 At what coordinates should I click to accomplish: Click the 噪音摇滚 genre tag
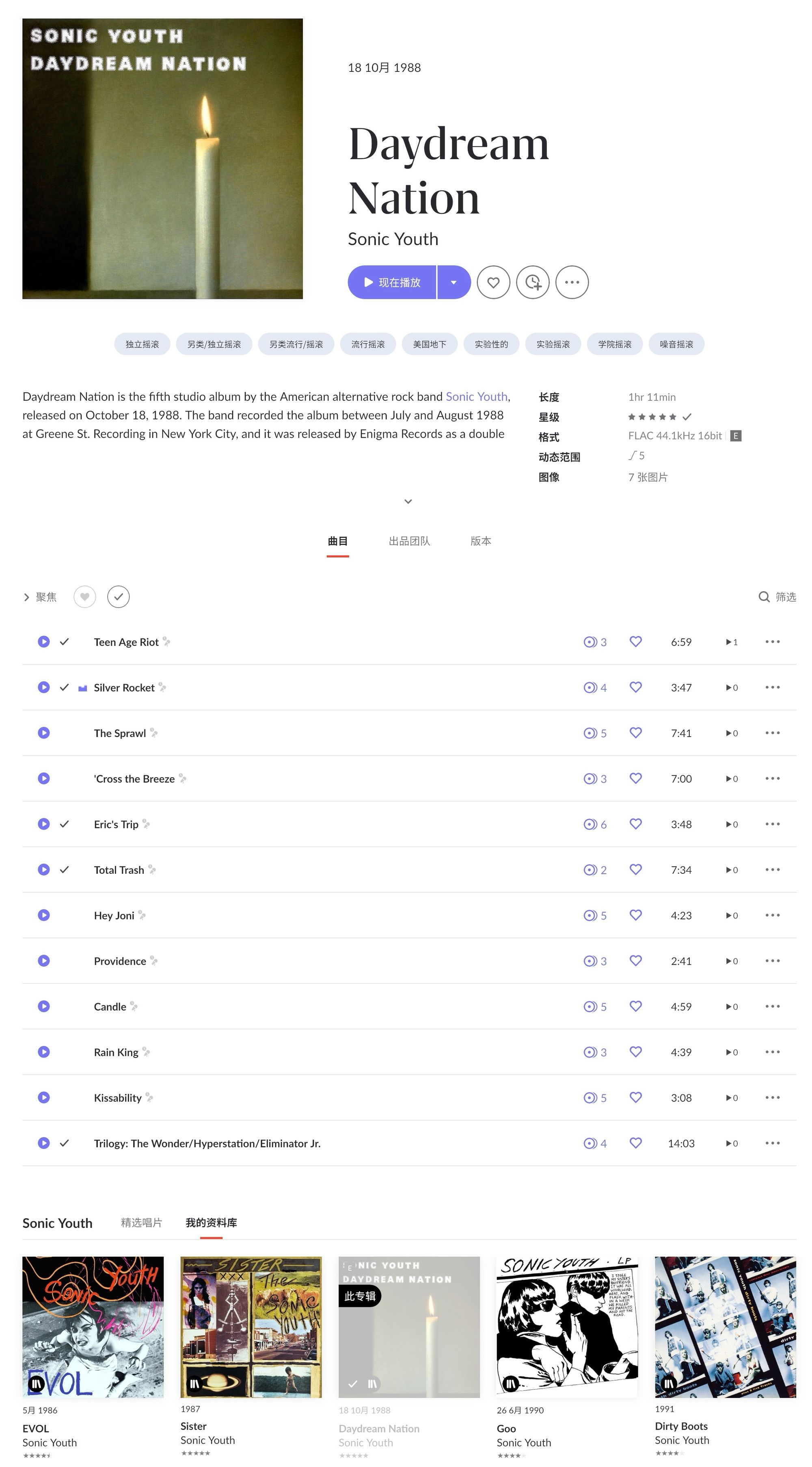tap(676, 344)
